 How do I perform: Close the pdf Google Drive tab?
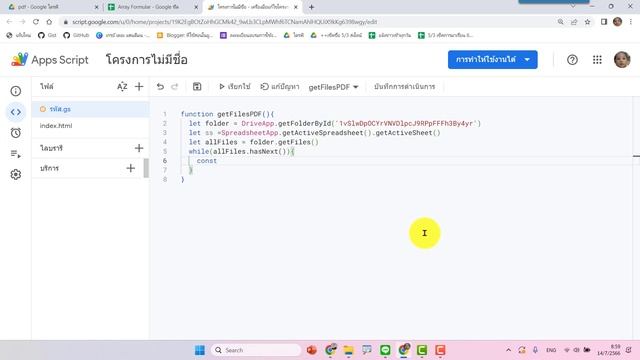(x=97, y=7)
